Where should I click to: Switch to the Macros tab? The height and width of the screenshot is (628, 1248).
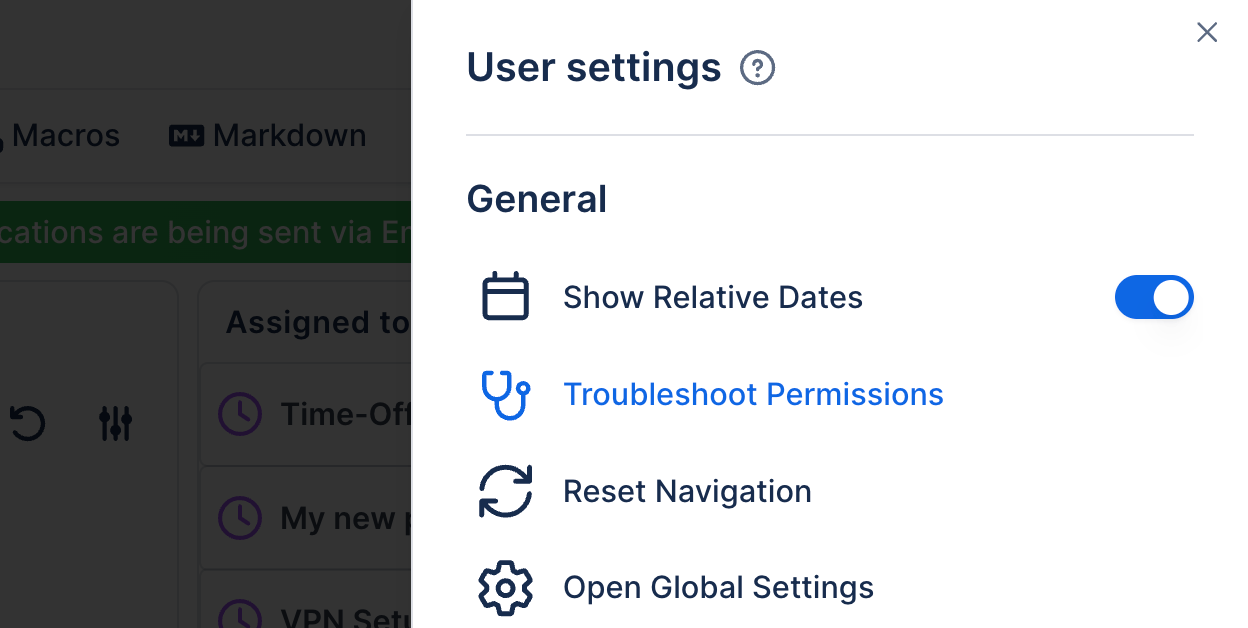click(62, 135)
